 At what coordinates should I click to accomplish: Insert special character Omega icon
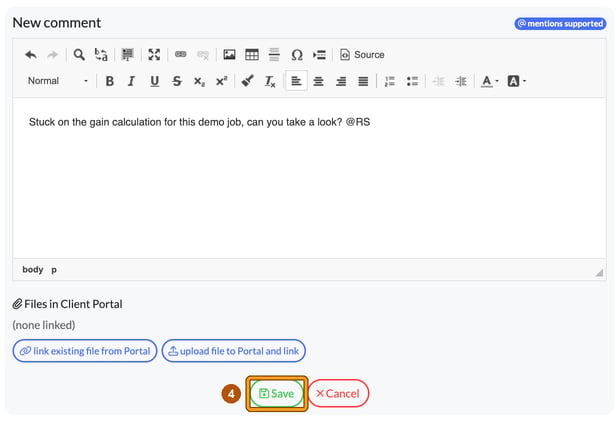297,55
